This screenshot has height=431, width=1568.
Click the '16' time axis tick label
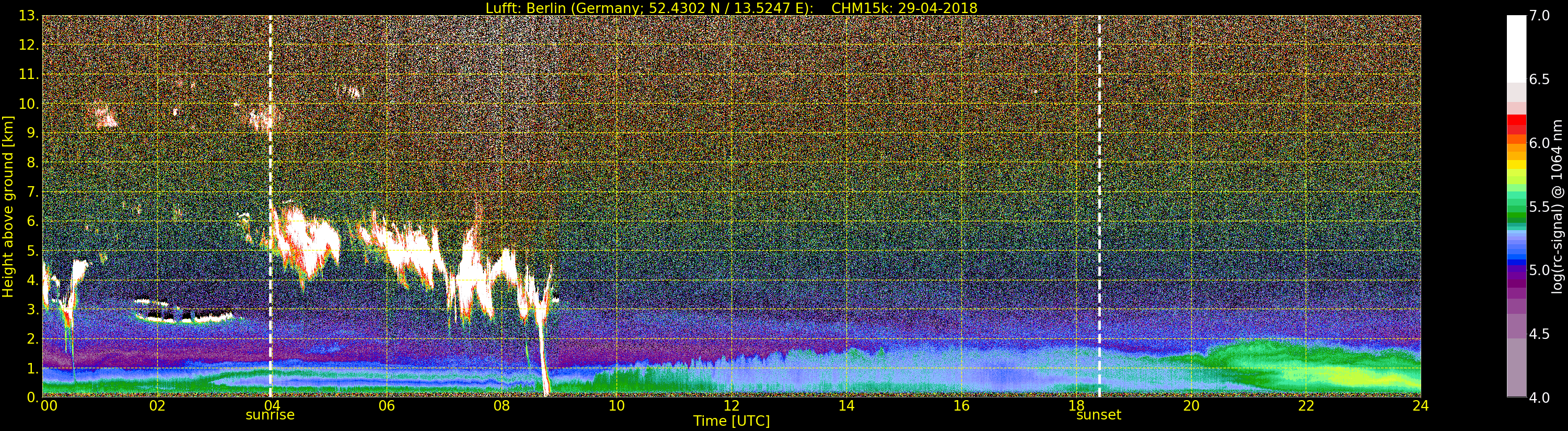(961, 405)
